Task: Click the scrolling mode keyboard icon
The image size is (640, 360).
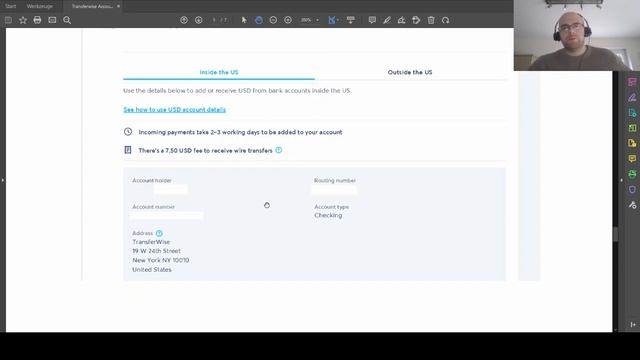Action: [351, 20]
